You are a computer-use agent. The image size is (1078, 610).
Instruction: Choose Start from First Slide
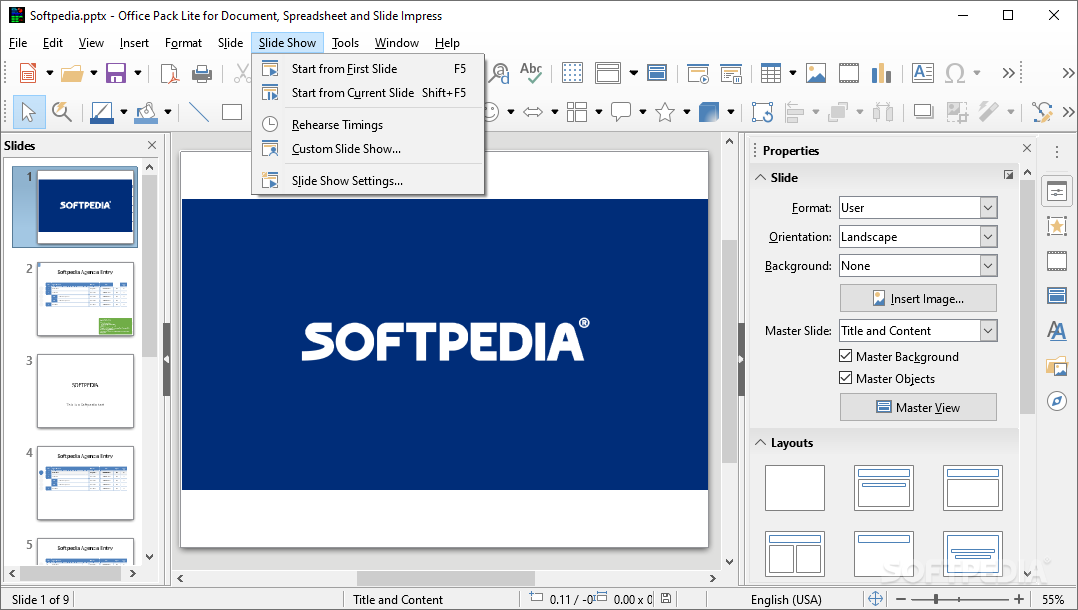click(x=368, y=69)
